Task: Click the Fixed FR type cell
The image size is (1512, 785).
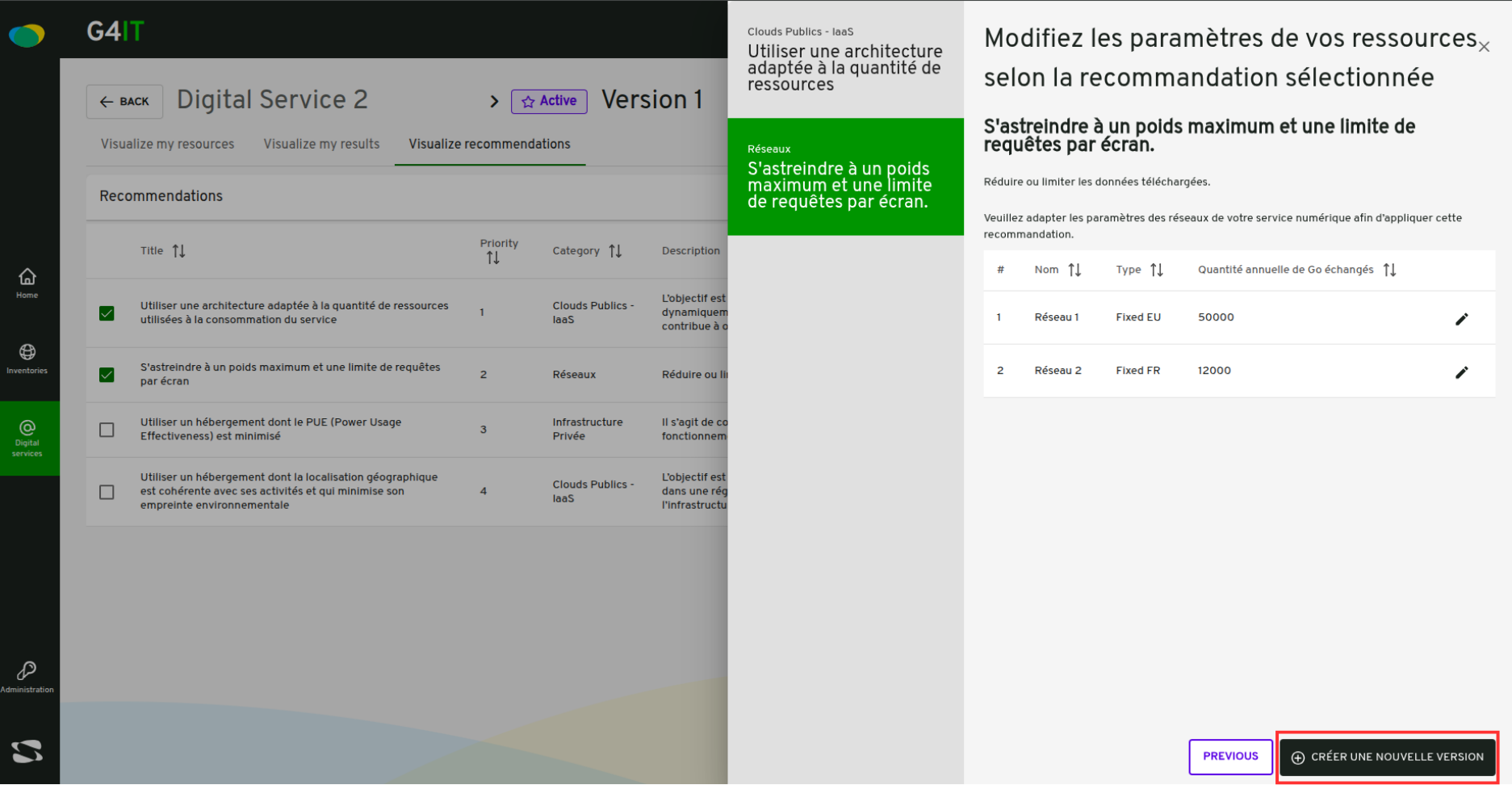Action: click(1137, 371)
